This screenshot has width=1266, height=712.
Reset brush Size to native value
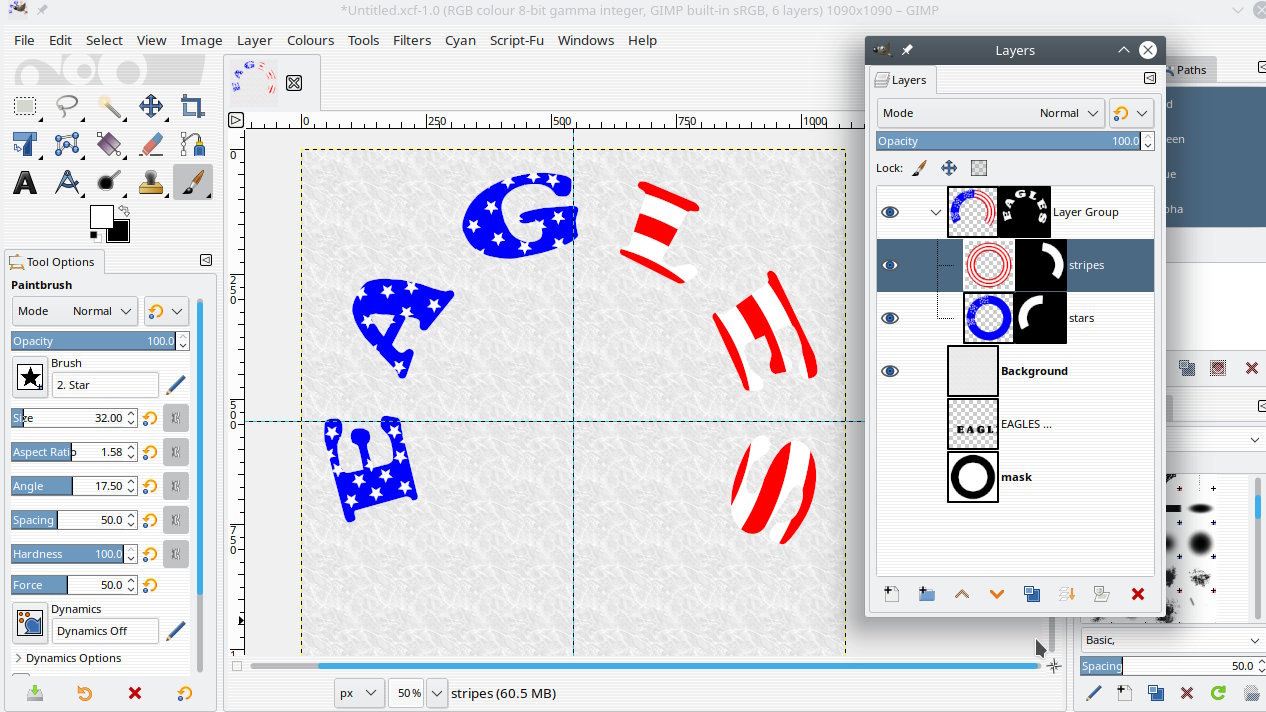[150, 418]
